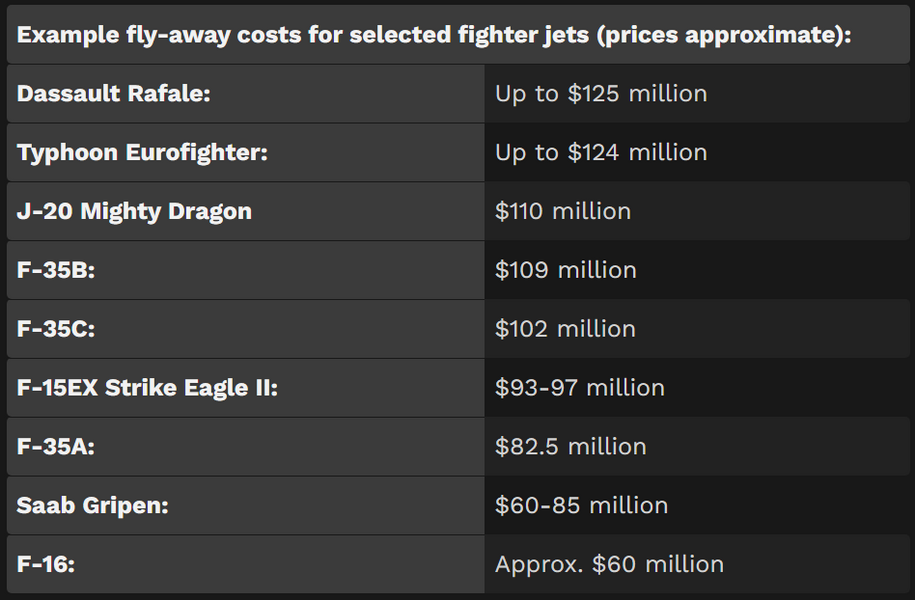Select the F-35A row label
Viewport: 915px width, 600px height.
coord(246,446)
